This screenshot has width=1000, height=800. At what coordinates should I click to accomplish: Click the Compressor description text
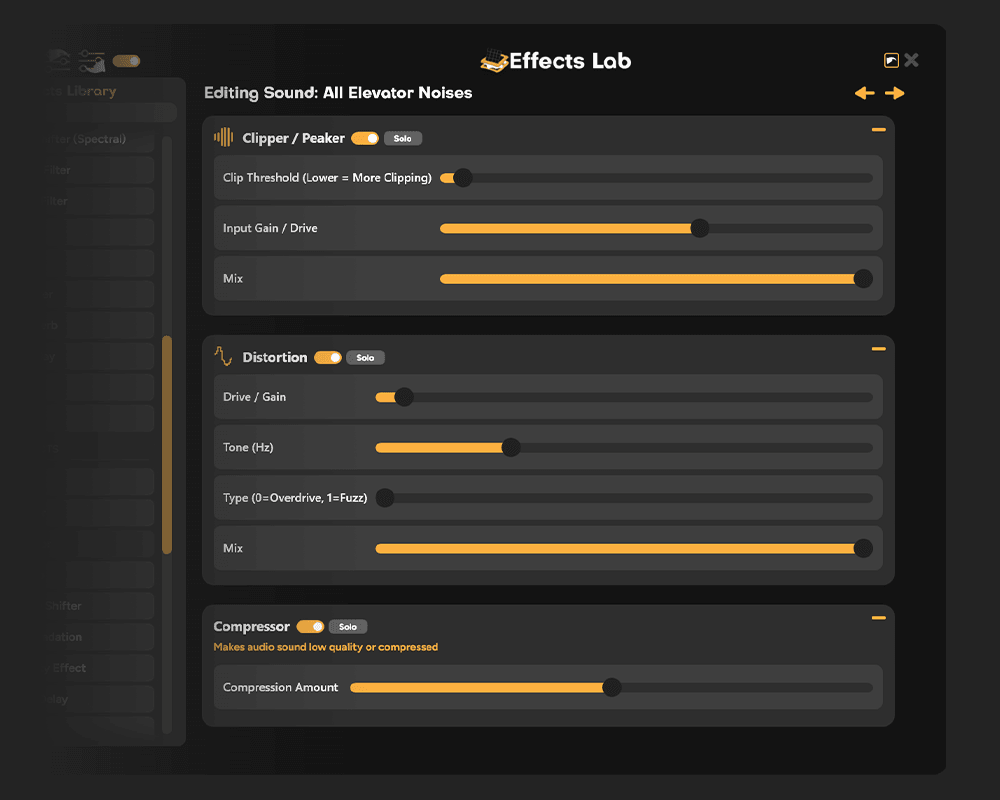pyautogui.click(x=325, y=647)
